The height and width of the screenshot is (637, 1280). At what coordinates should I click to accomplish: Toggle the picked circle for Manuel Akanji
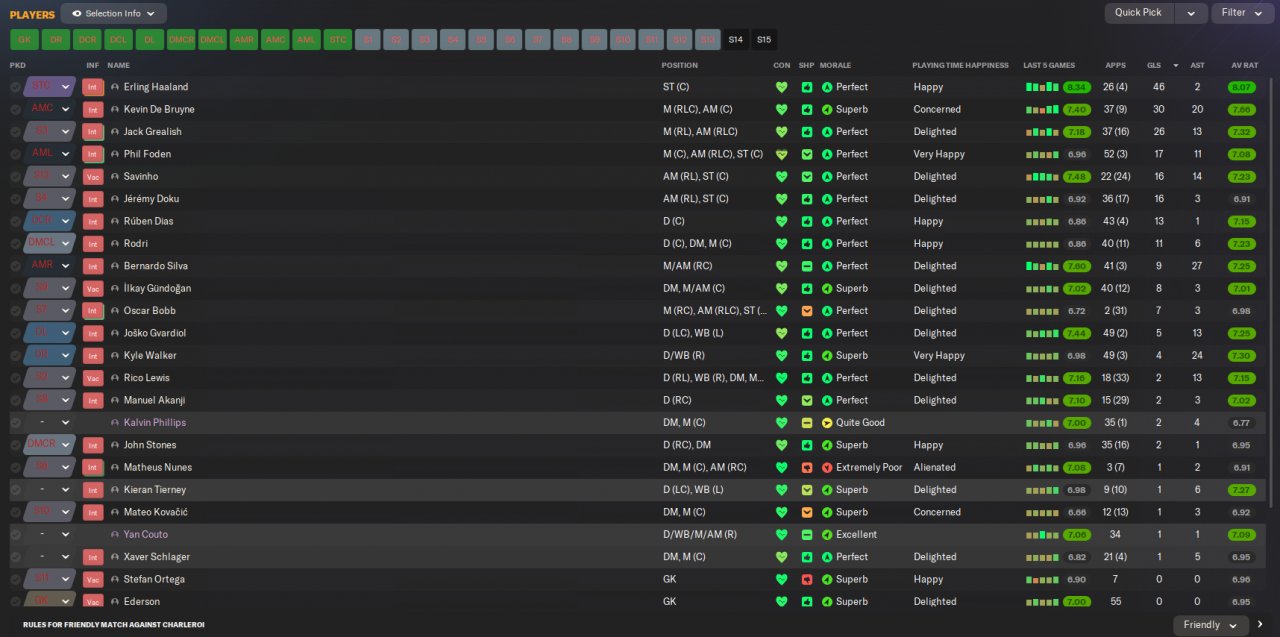(16, 400)
